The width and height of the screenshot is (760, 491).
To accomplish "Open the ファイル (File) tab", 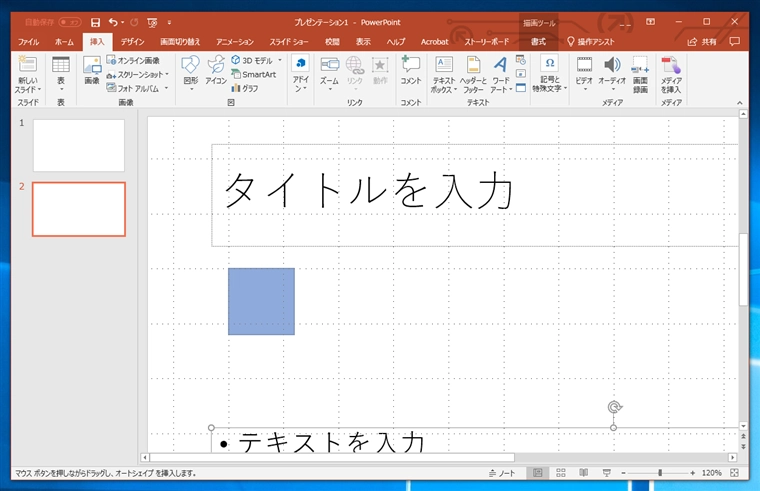I will (x=29, y=42).
